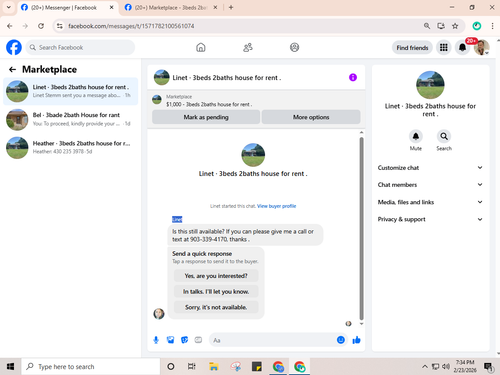Click the Mark as pending button

(206, 117)
